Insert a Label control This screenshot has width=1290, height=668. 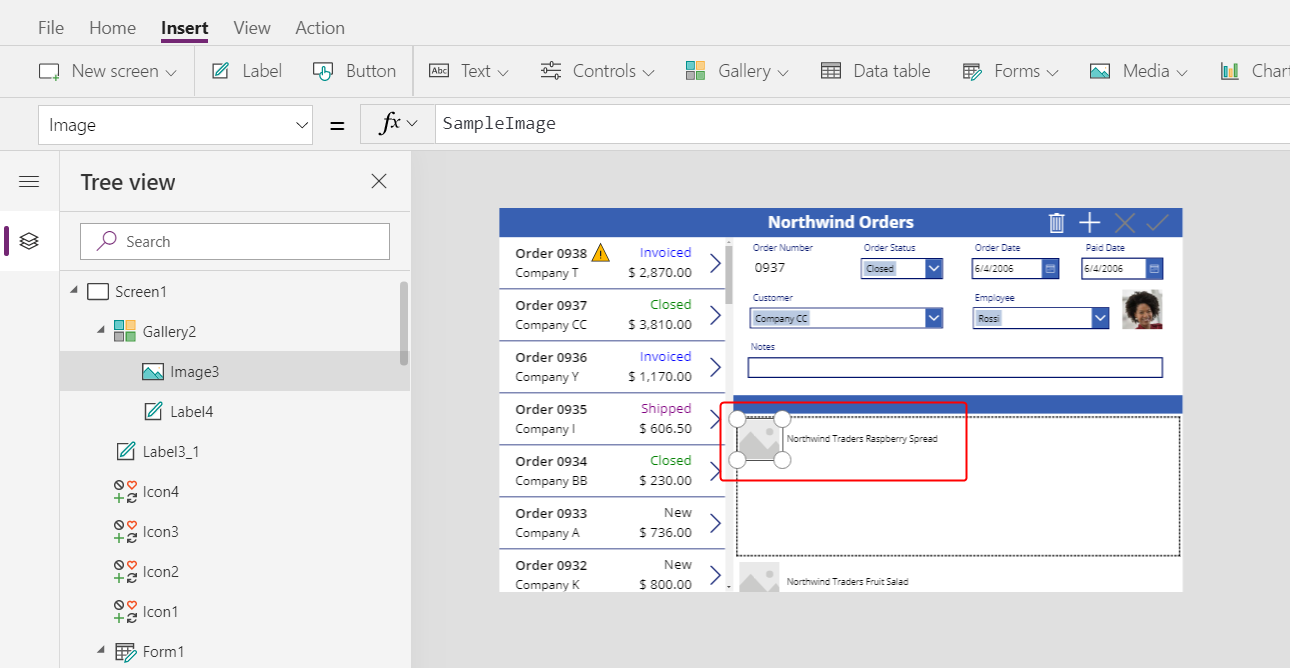click(247, 71)
